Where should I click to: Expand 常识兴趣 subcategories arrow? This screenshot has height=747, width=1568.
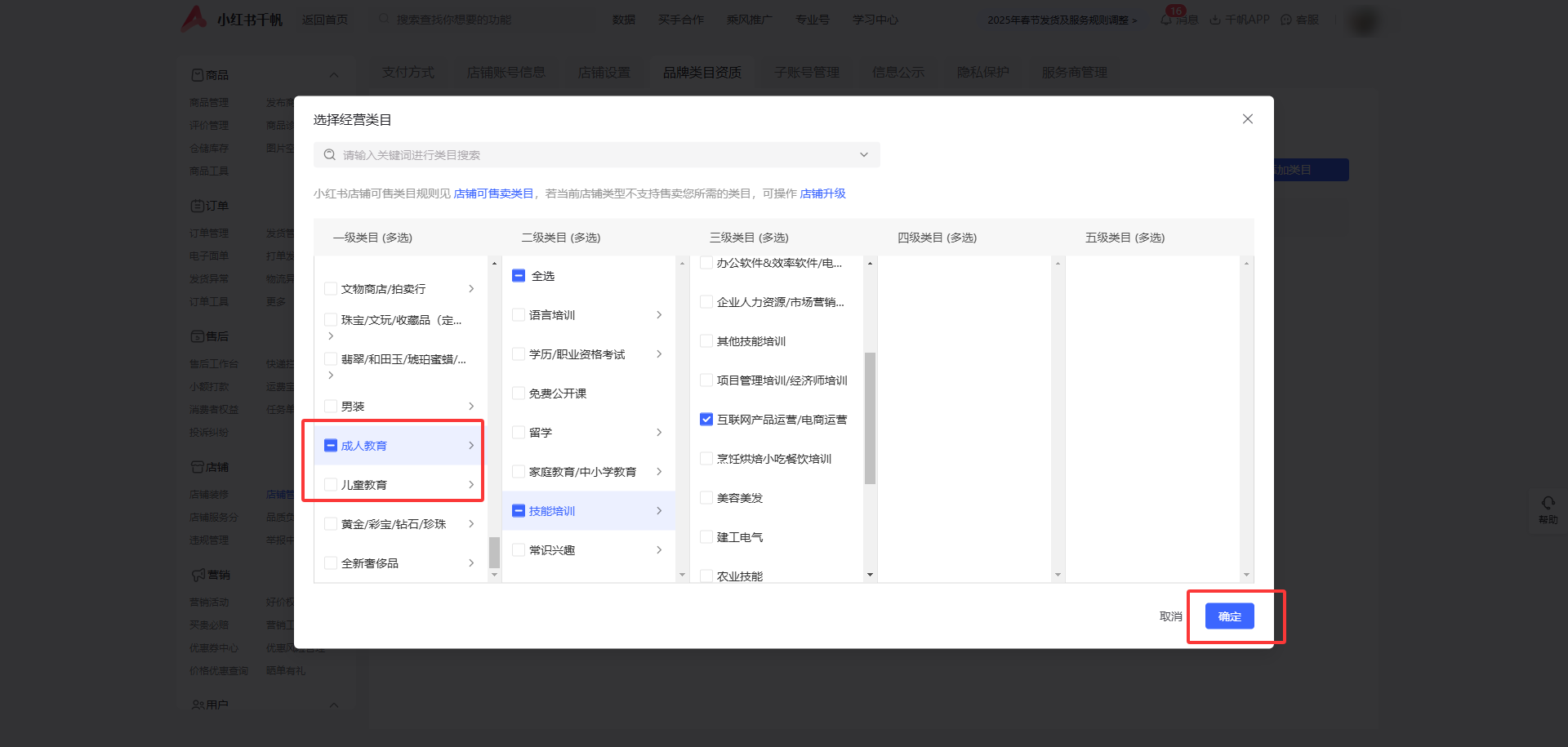point(659,549)
